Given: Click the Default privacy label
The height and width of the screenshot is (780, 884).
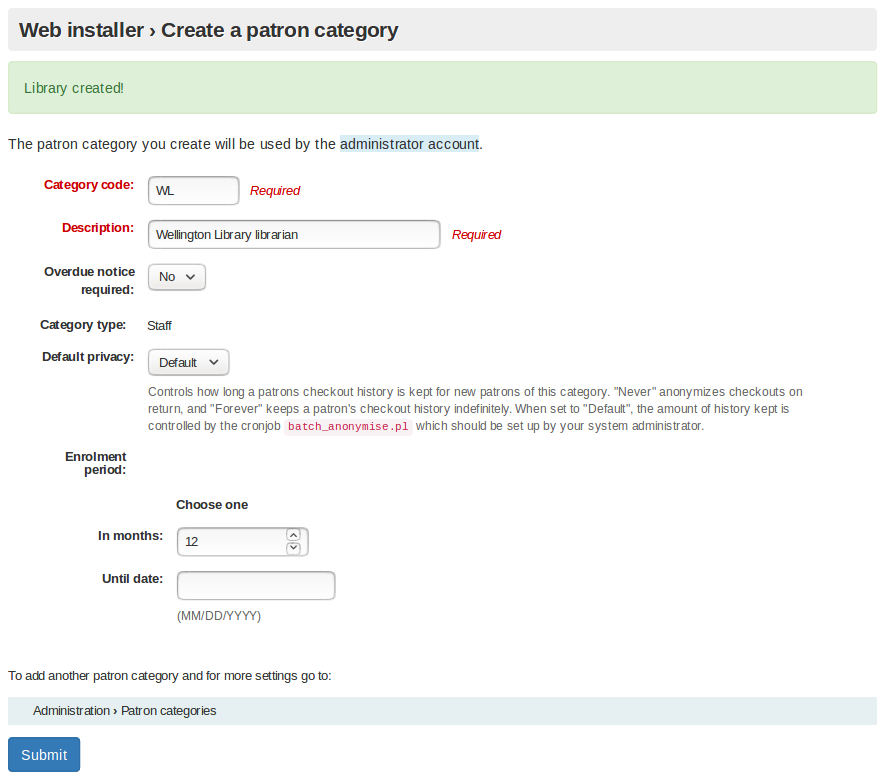Looking at the screenshot, I should coord(87,357).
